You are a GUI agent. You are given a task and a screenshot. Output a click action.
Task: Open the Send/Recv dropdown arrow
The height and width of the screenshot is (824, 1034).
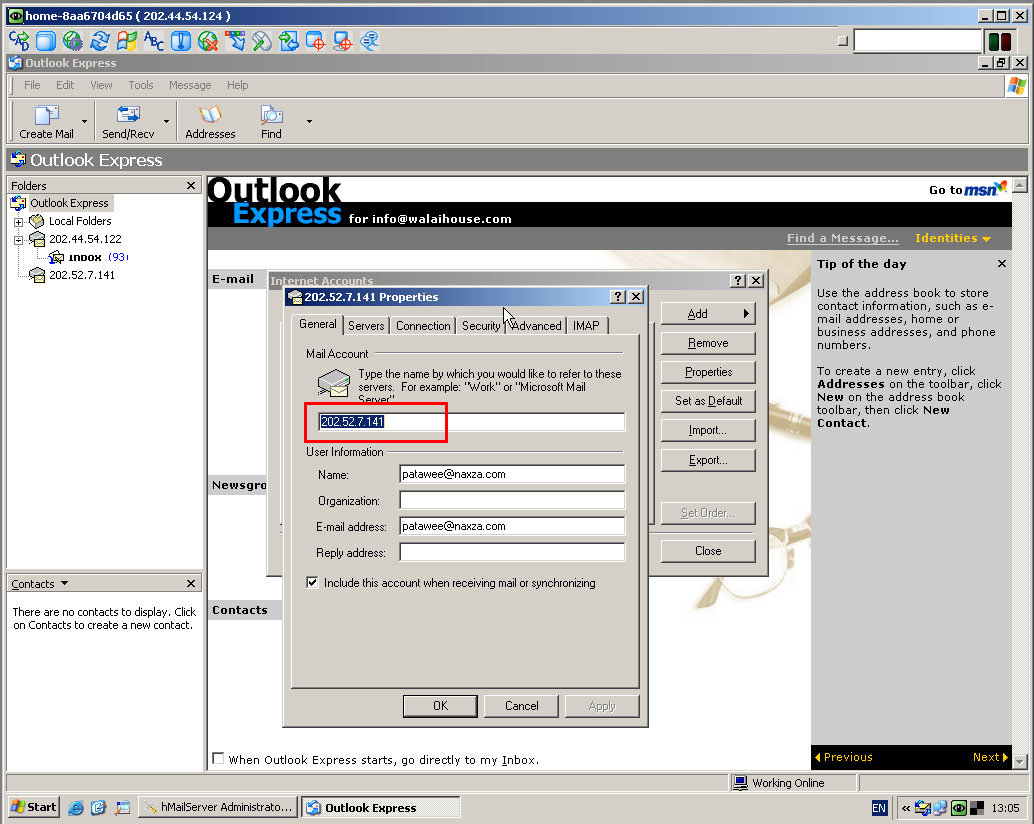[x=166, y=121]
